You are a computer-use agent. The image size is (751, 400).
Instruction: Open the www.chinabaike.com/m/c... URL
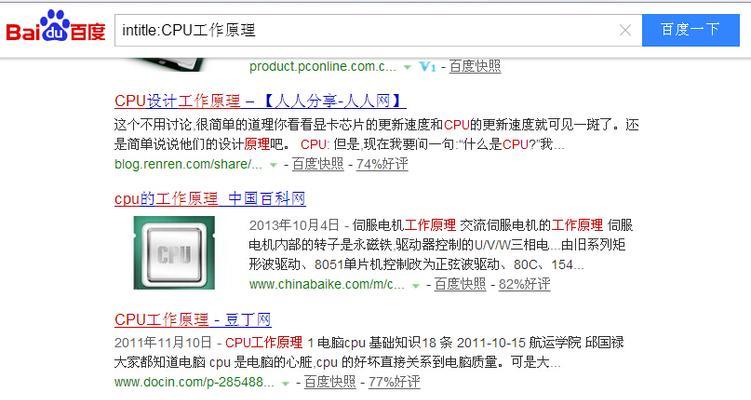[x=327, y=284]
